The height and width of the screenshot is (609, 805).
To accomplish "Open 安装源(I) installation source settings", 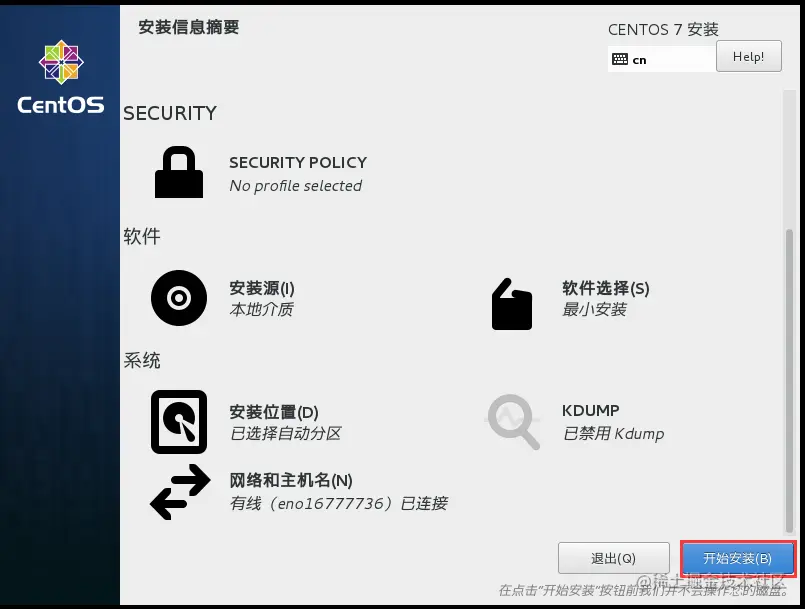I will pyautogui.click(x=262, y=288).
